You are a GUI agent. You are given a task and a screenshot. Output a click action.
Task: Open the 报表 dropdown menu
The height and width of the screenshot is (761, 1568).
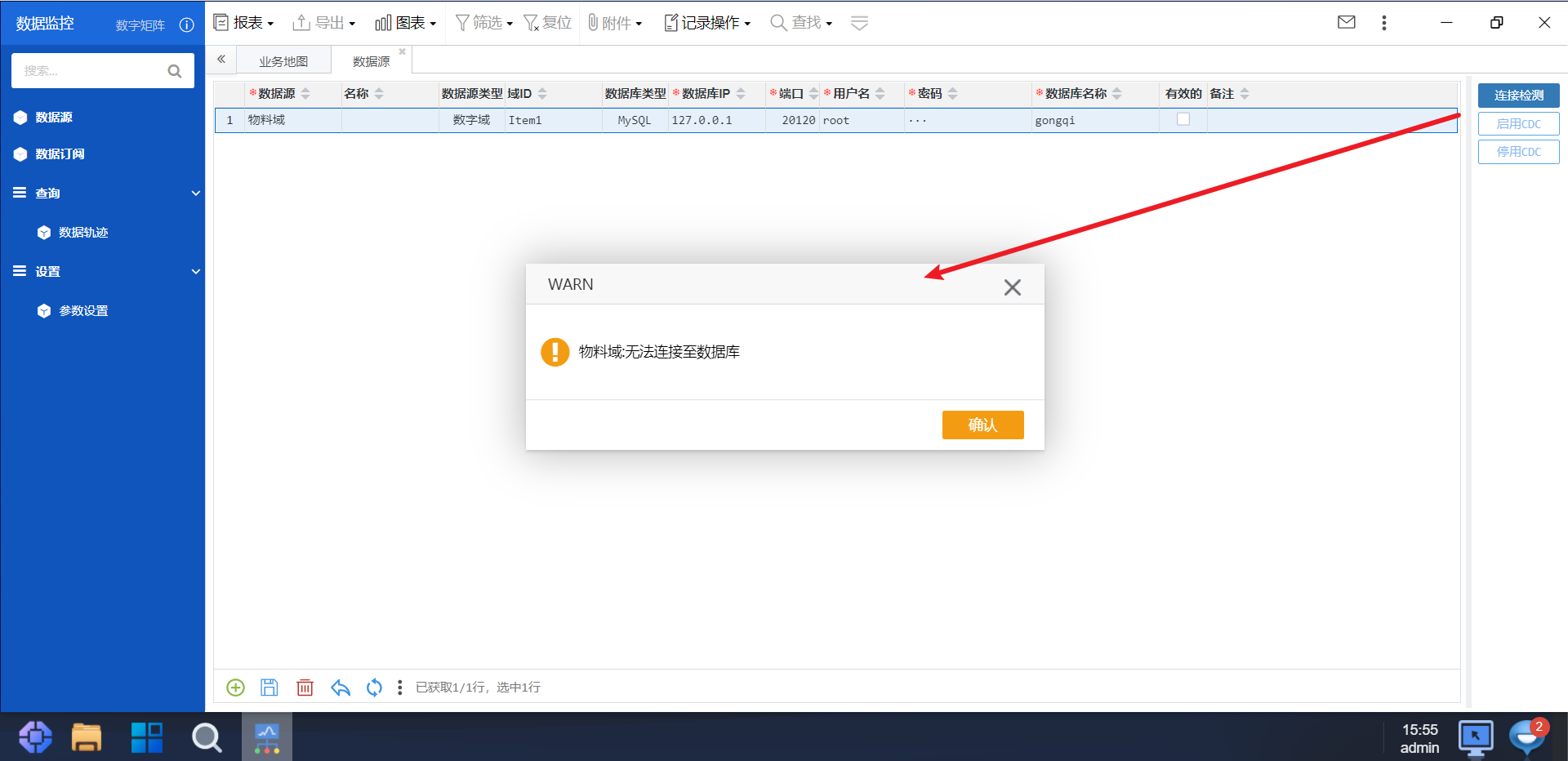point(243,23)
